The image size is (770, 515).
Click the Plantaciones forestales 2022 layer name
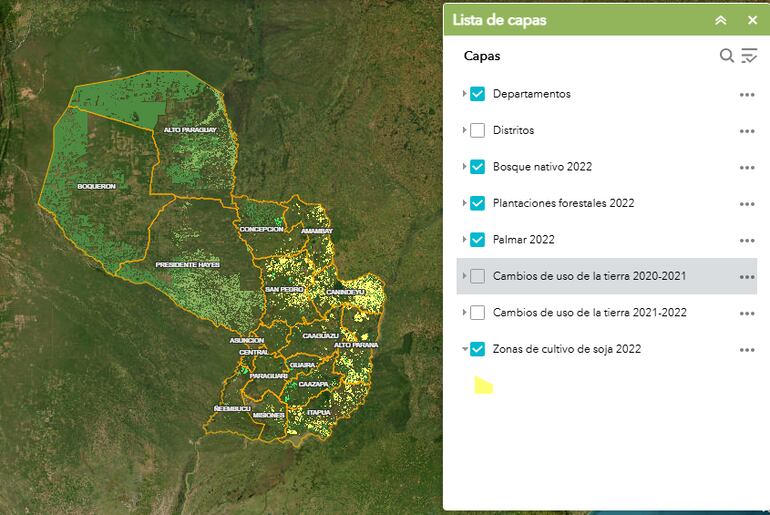563,203
